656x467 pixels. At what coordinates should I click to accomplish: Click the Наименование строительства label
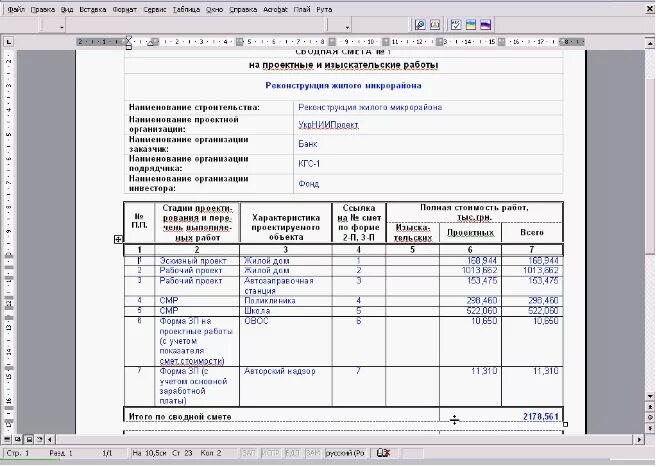pyautogui.click(x=194, y=108)
